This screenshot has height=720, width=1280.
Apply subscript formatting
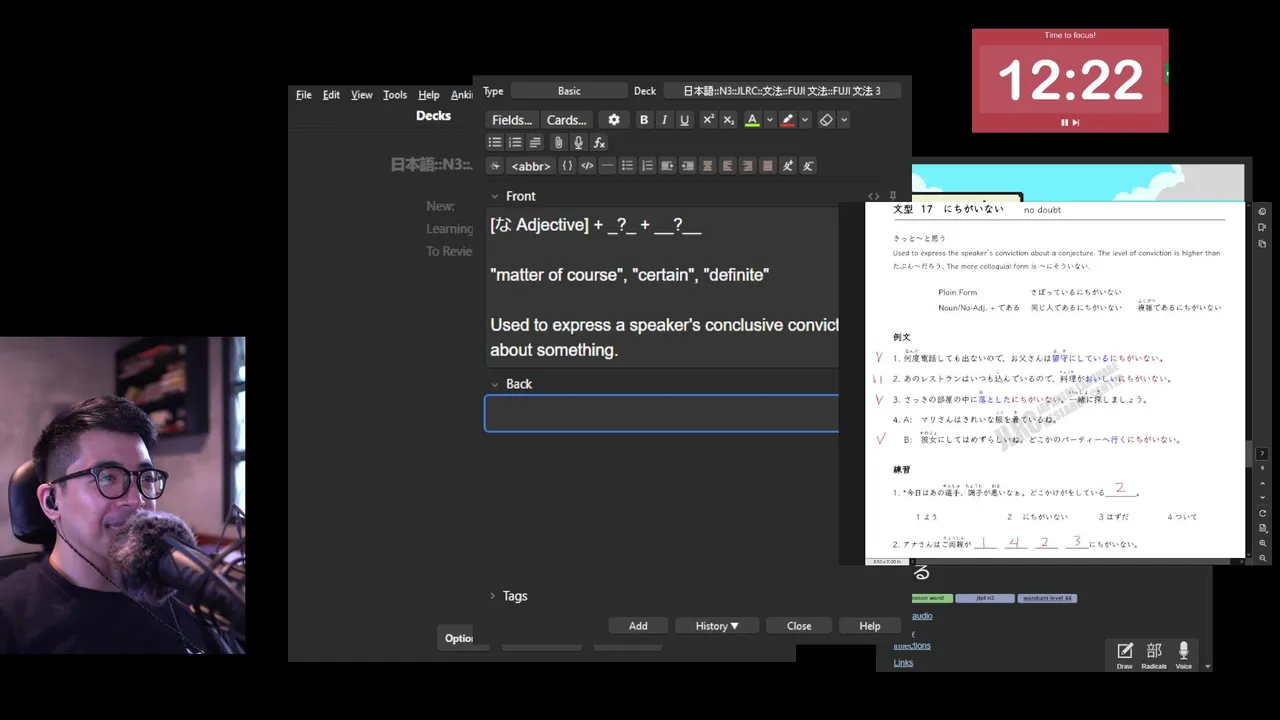[x=728, y=120]
